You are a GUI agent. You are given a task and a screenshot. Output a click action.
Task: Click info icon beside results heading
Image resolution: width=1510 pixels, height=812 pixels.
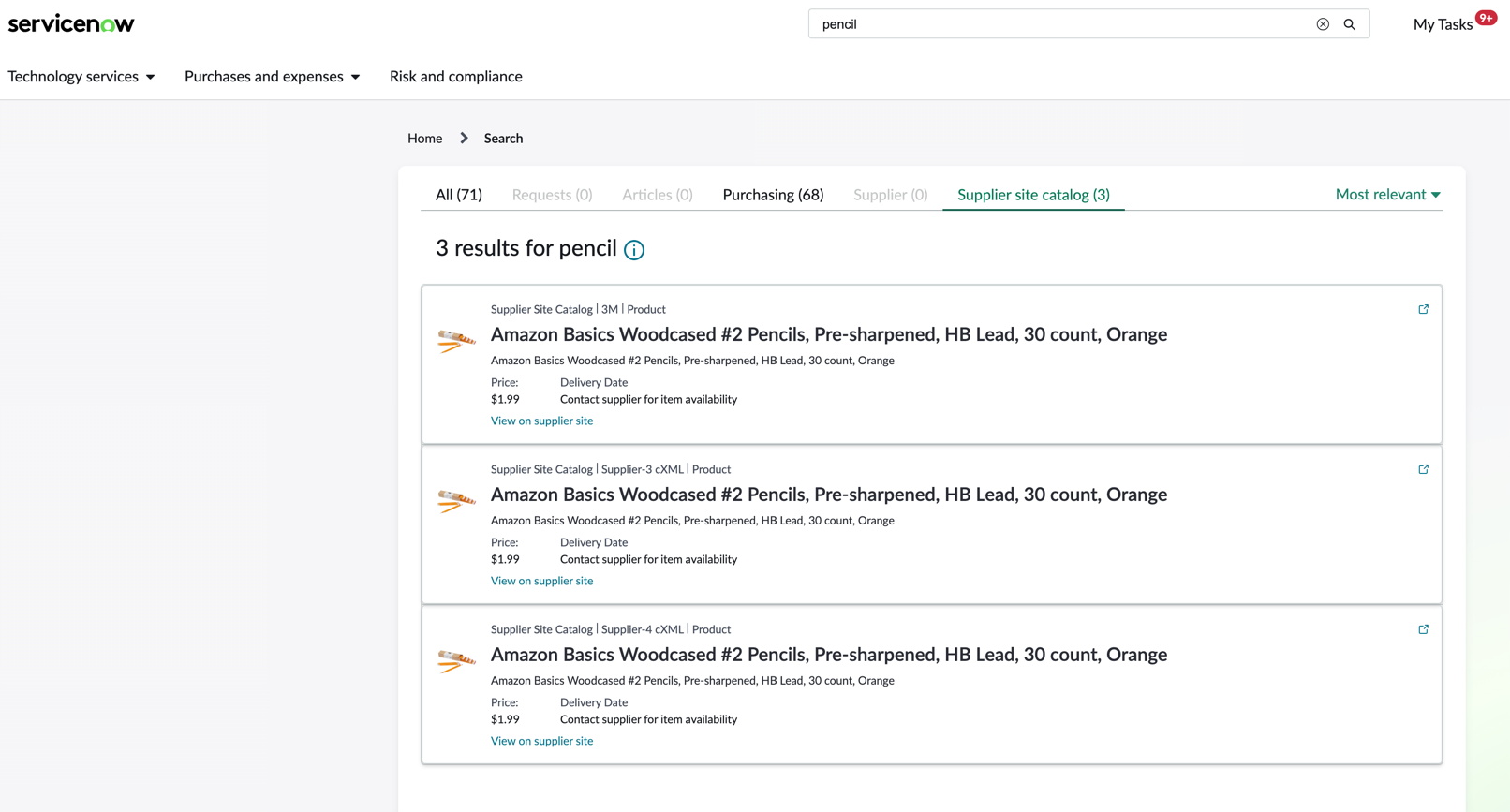[x=634, y=250]
